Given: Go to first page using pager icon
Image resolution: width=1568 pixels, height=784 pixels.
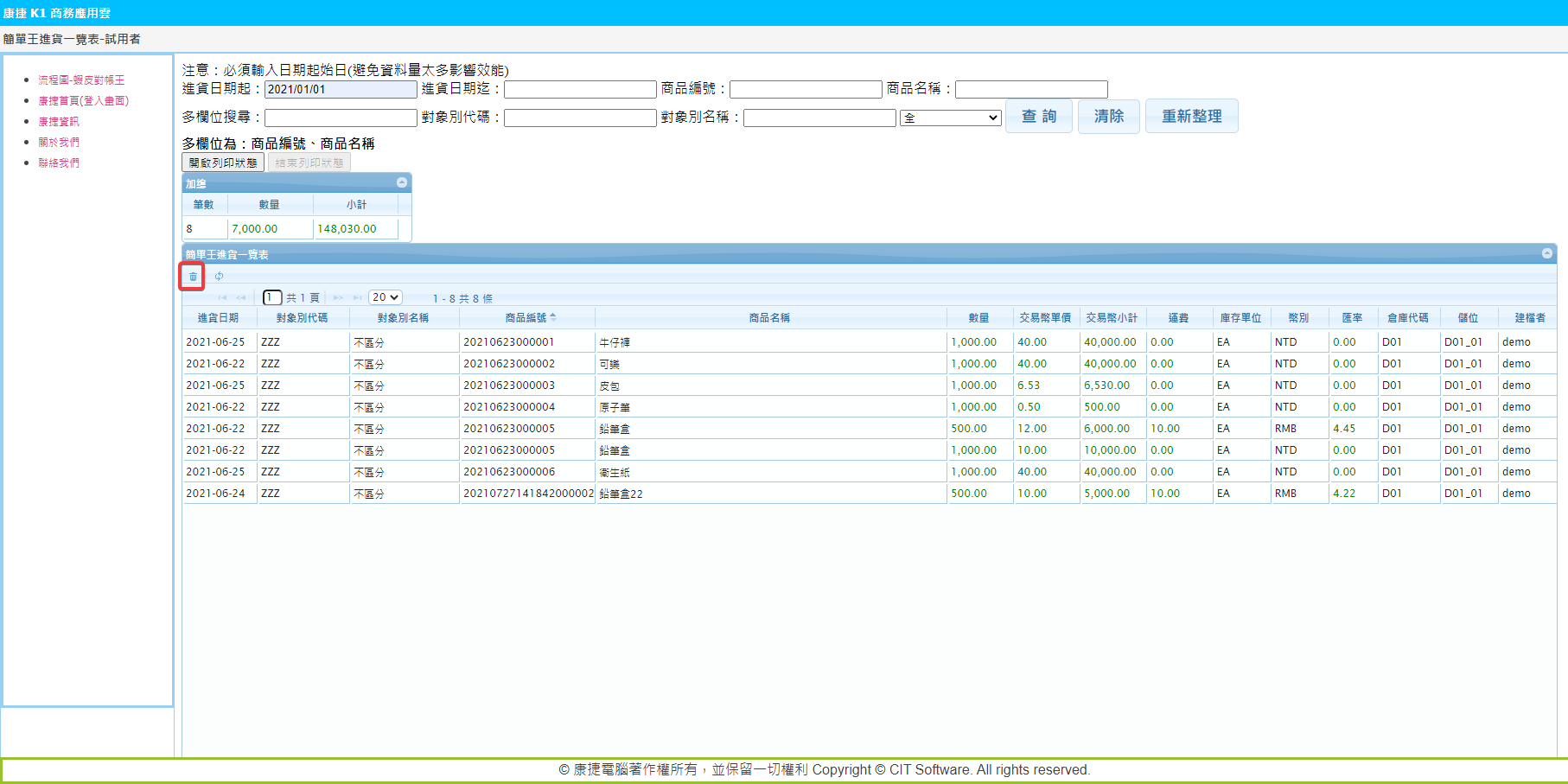Looking at the screenshot, I should (222, 298).
